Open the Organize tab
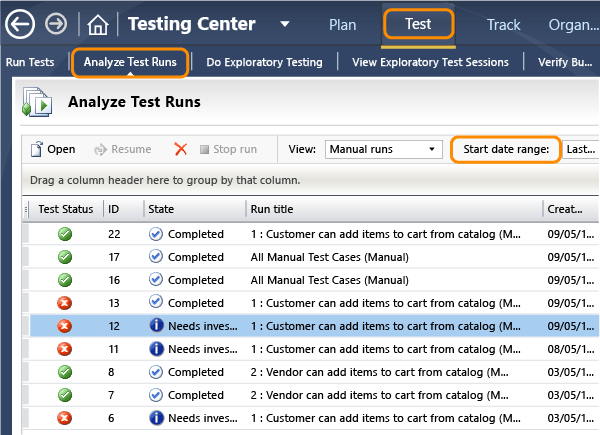Image resolution: width=600 pixels, height=435 pixels. 573,25
